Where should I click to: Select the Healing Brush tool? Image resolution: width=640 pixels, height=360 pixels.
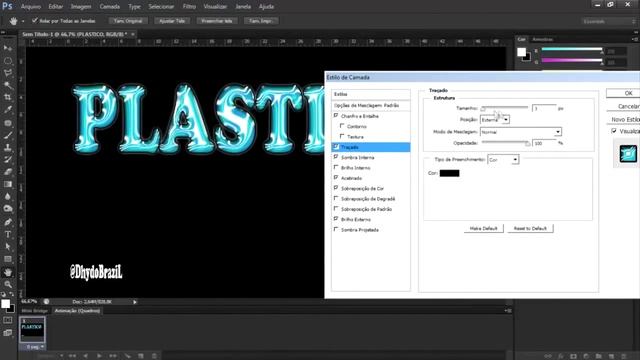8,122
